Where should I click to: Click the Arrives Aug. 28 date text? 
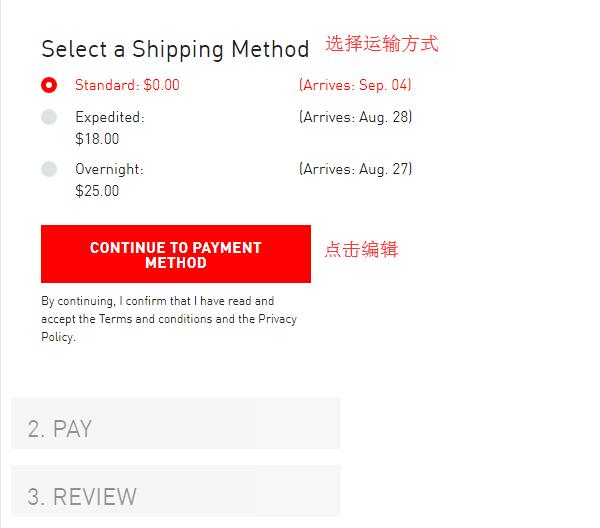[x=355, y=117]
